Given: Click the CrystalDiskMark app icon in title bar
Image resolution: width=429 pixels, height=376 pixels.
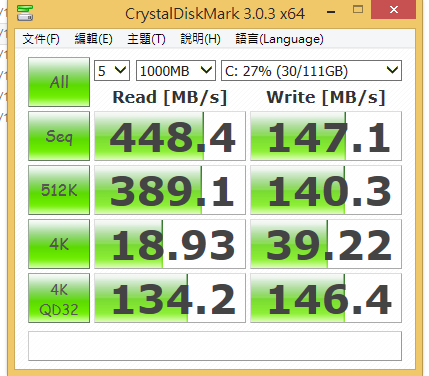Looking at the screenshot, I should point(25,13).
